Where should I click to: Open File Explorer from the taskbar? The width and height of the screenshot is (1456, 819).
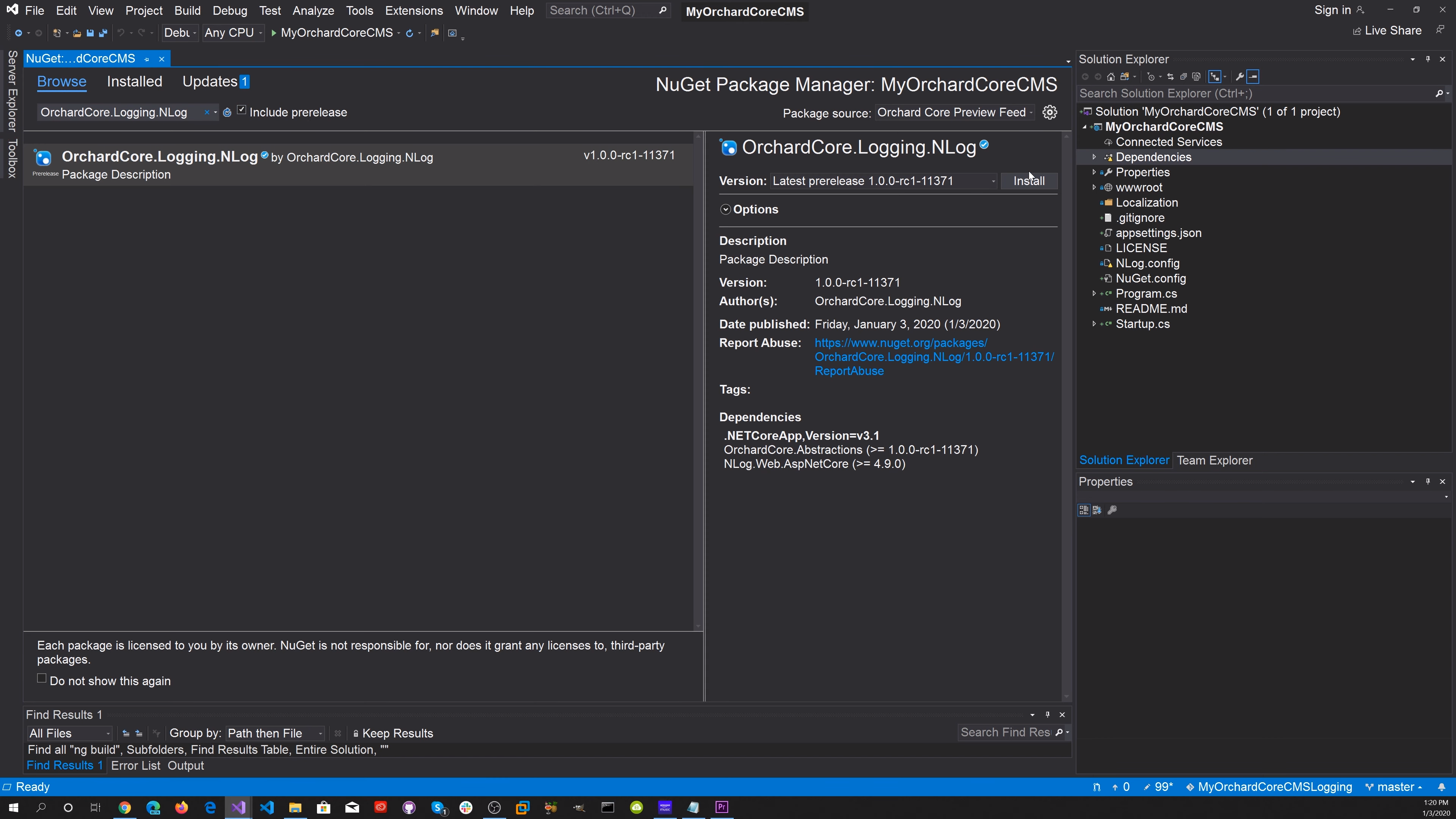(295, 807)
